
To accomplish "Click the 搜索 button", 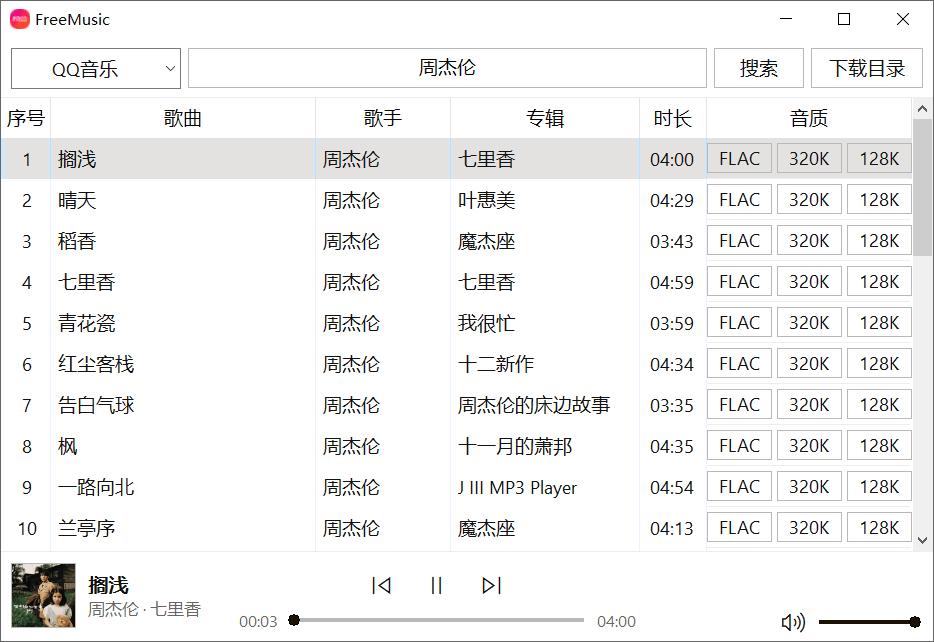I will 759,68.
